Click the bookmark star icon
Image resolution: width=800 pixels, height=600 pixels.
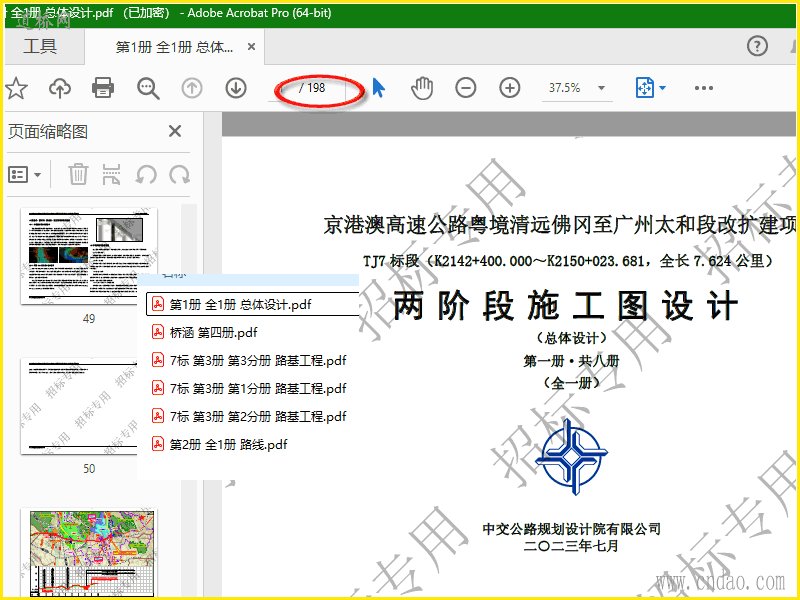tap(16, 88)
